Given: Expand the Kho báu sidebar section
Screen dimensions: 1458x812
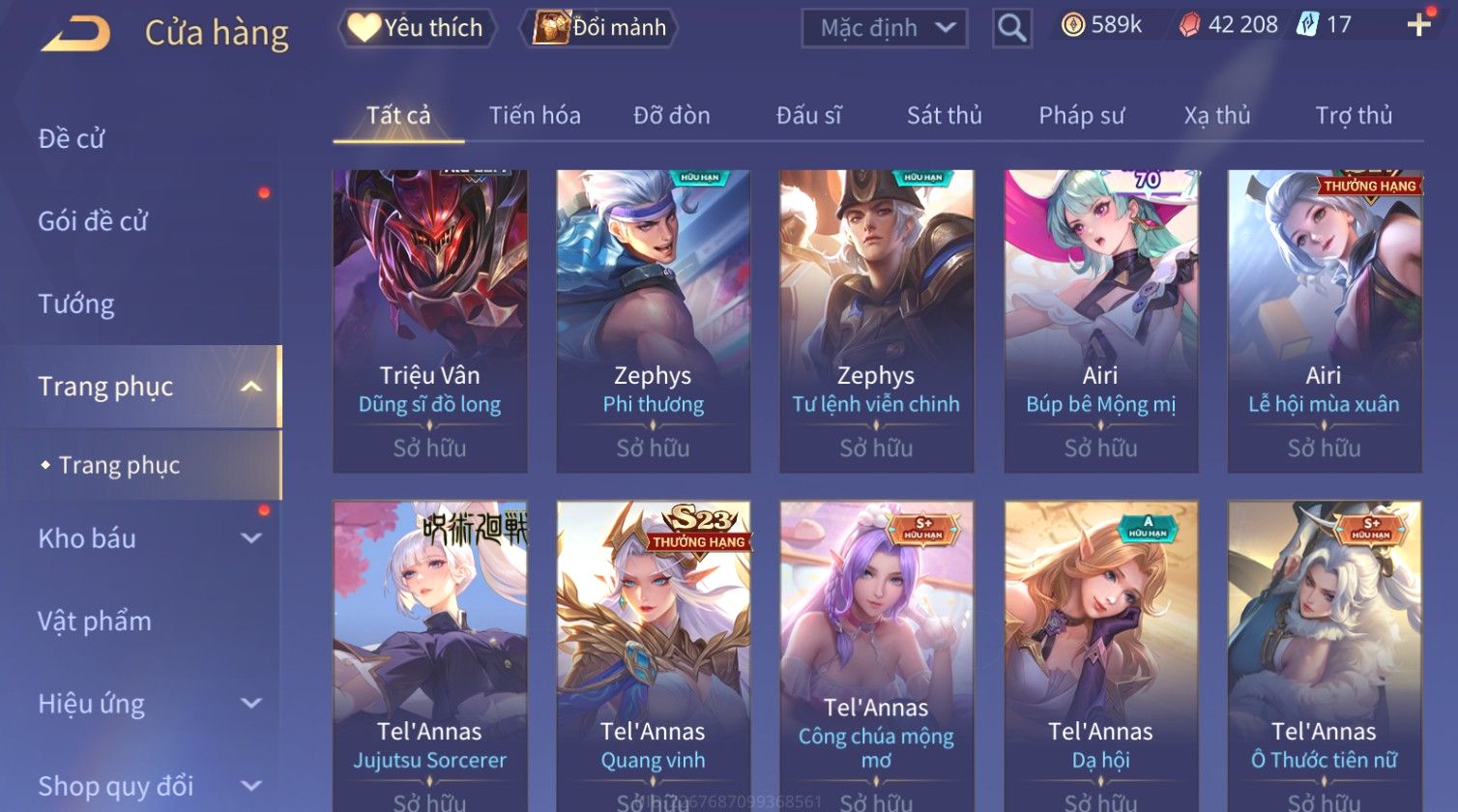Looking at the screenshot, I should tap(250, 538).
